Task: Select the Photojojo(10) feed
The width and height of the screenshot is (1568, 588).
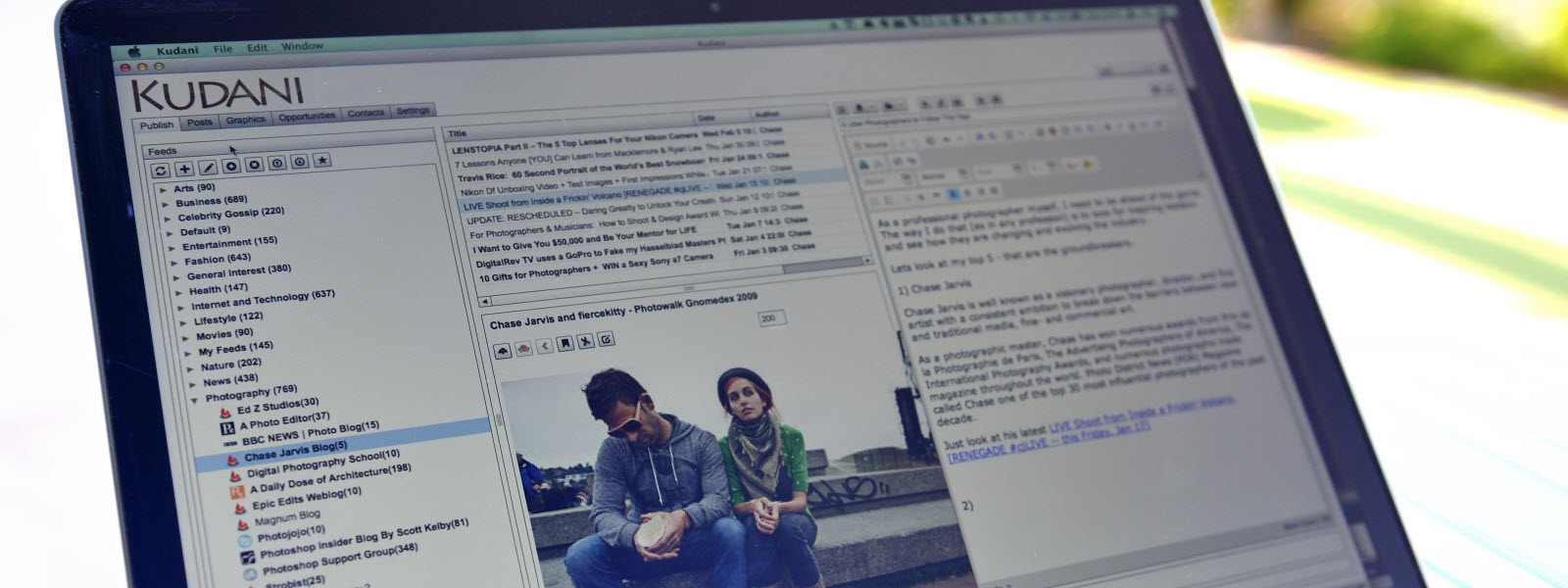Action: 291,534
